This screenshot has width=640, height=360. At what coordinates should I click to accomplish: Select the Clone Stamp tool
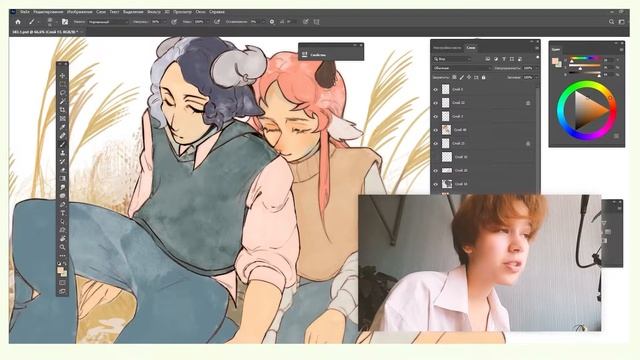pos(62,153)
